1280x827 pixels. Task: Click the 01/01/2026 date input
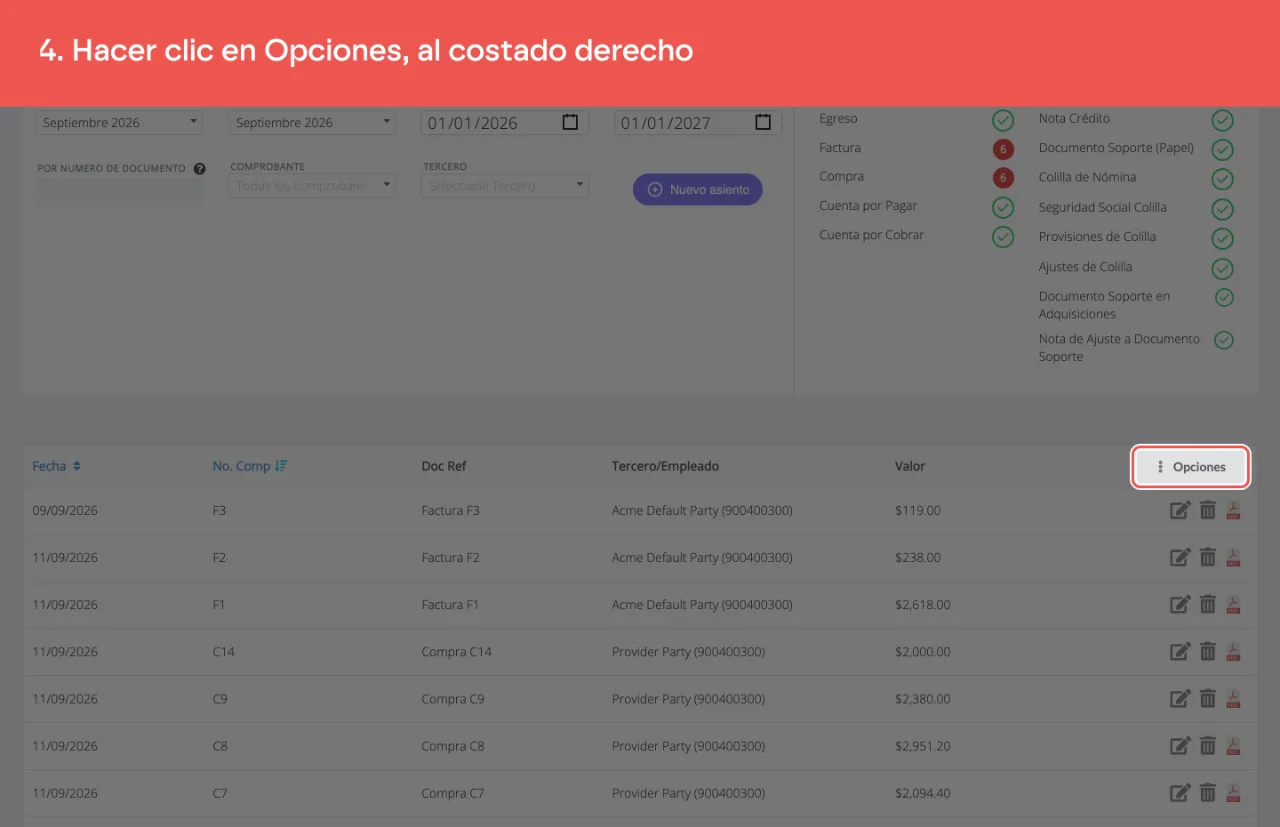click(504, 123)
